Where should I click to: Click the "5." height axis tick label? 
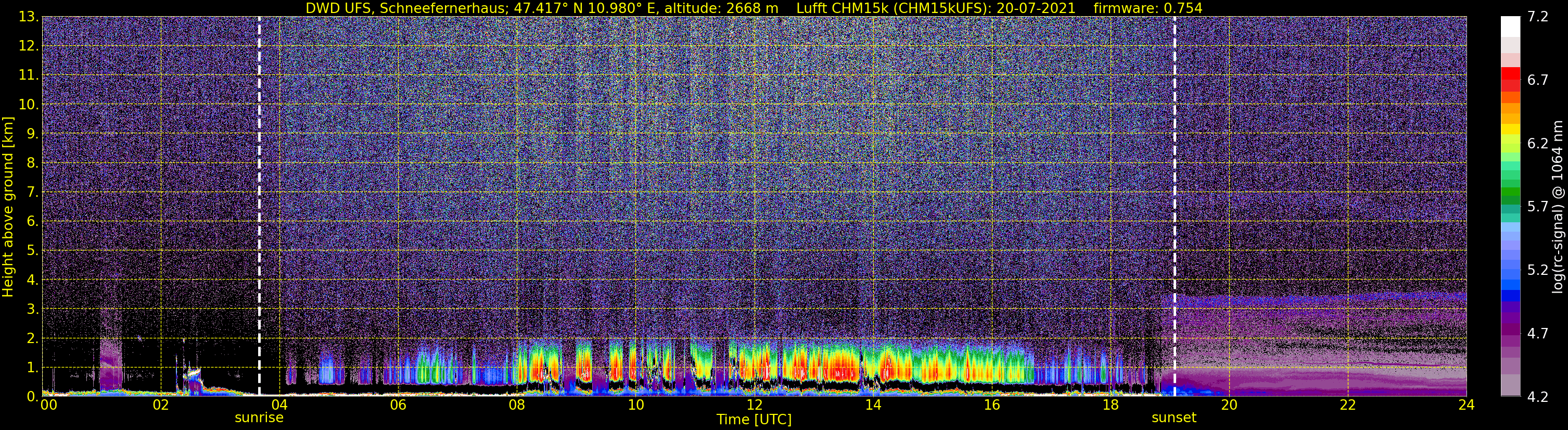tap(32, 250)
